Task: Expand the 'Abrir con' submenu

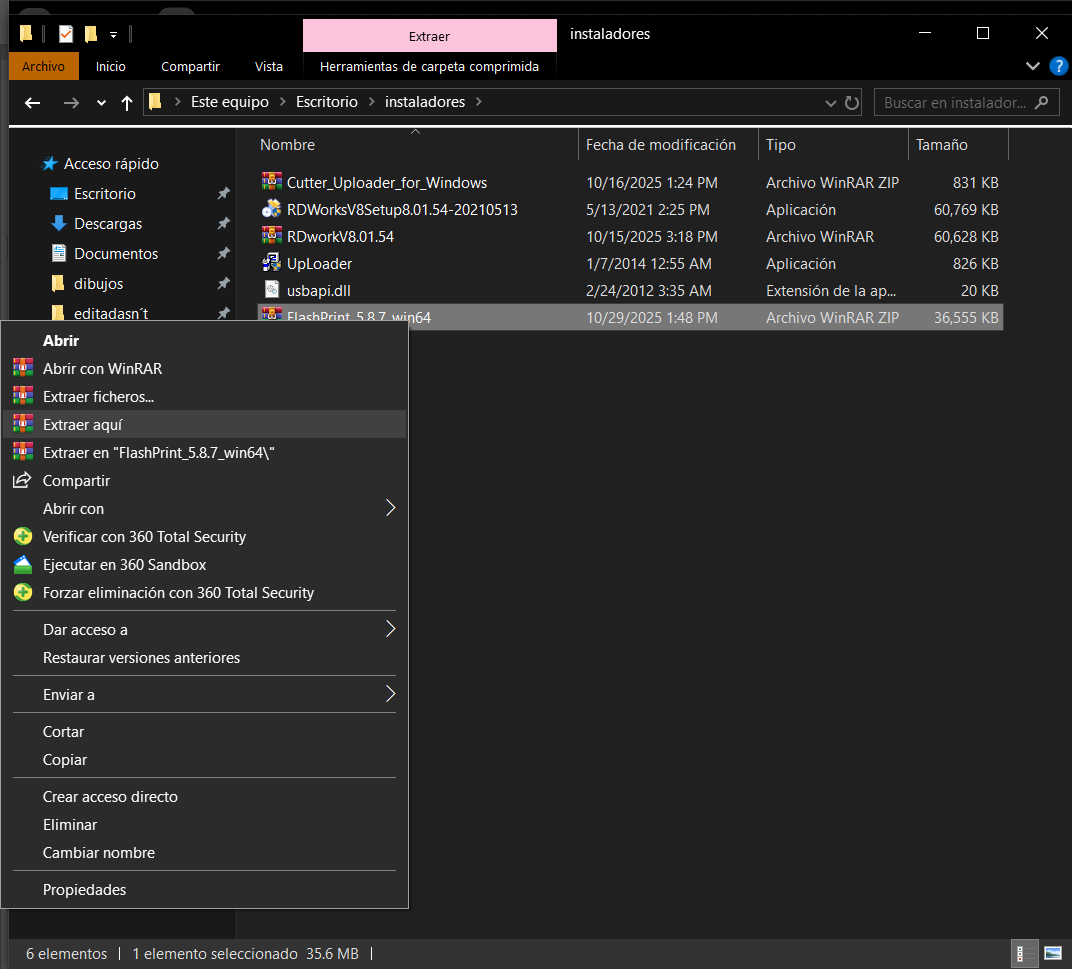Action: pyautogui.click(x=390, y=509)
